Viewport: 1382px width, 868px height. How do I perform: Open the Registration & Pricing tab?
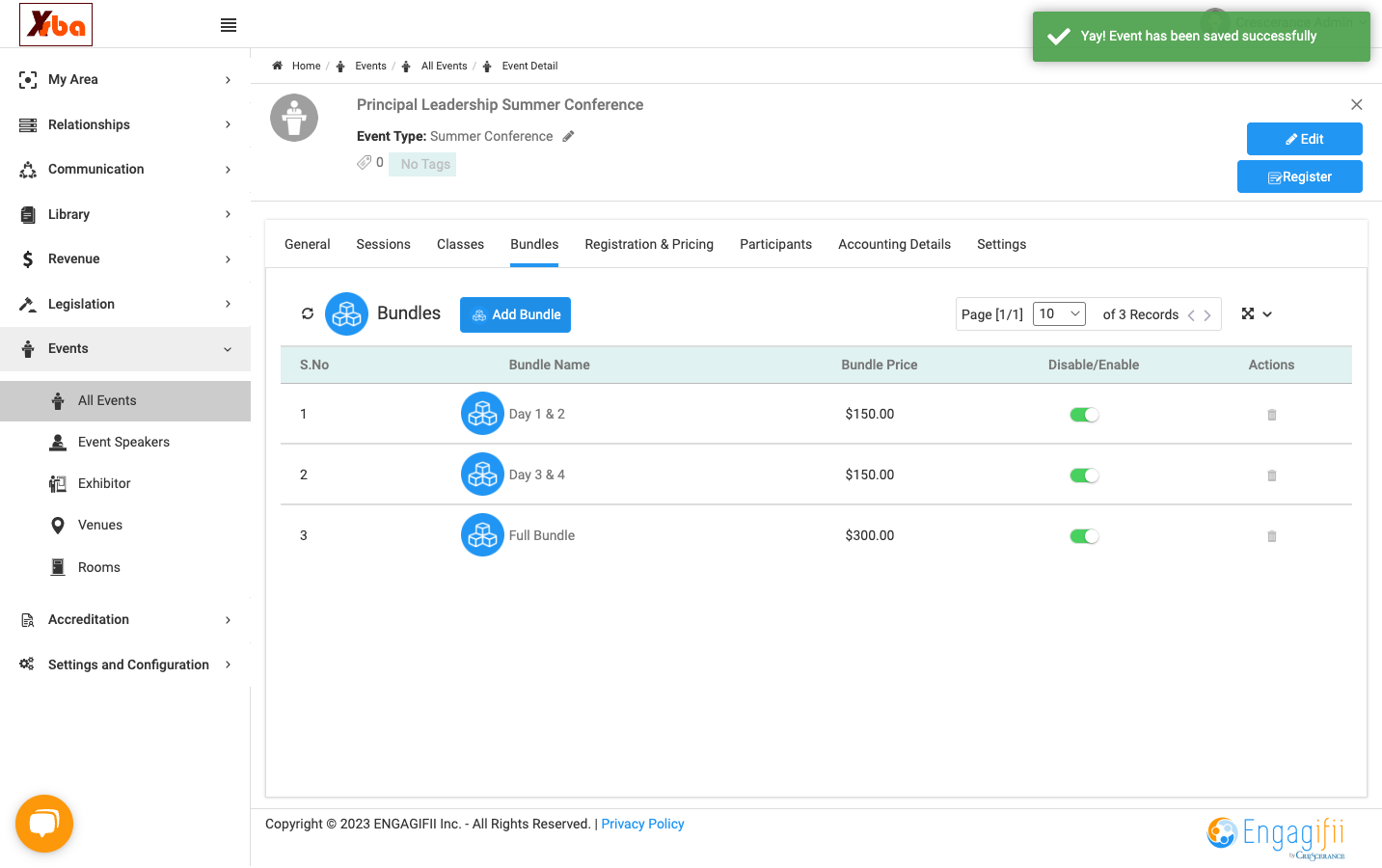pos(649,245)
